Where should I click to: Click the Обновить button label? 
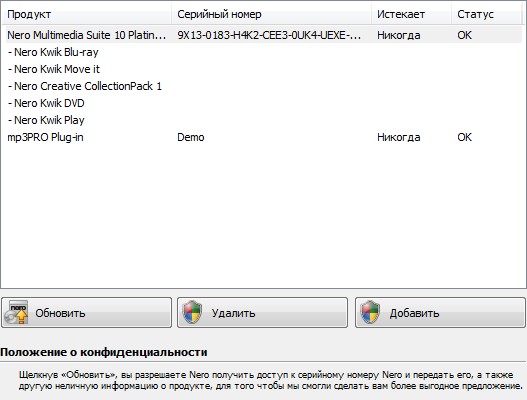tap(60, 313)
